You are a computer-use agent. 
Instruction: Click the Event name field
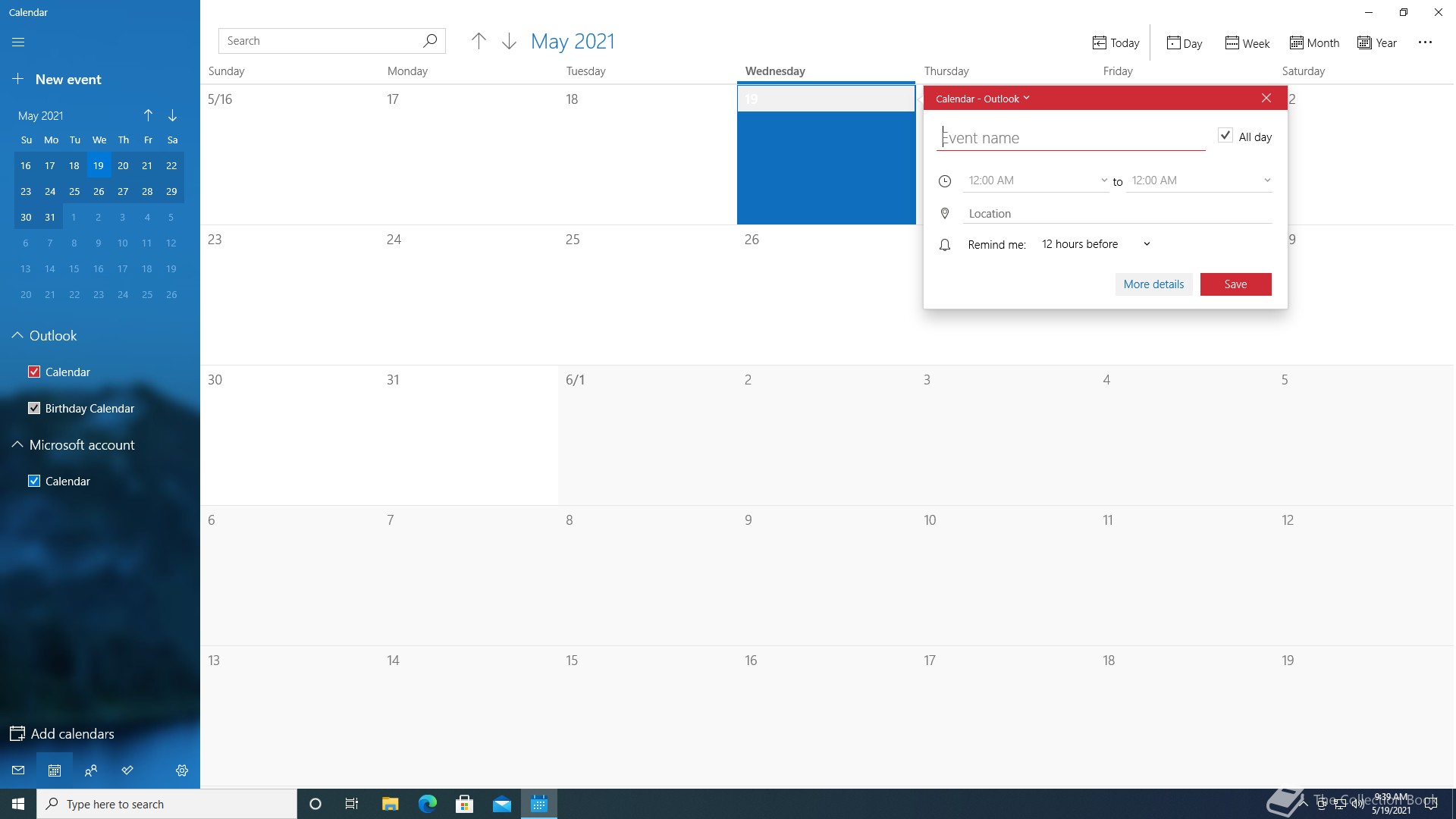point(1071,138)
